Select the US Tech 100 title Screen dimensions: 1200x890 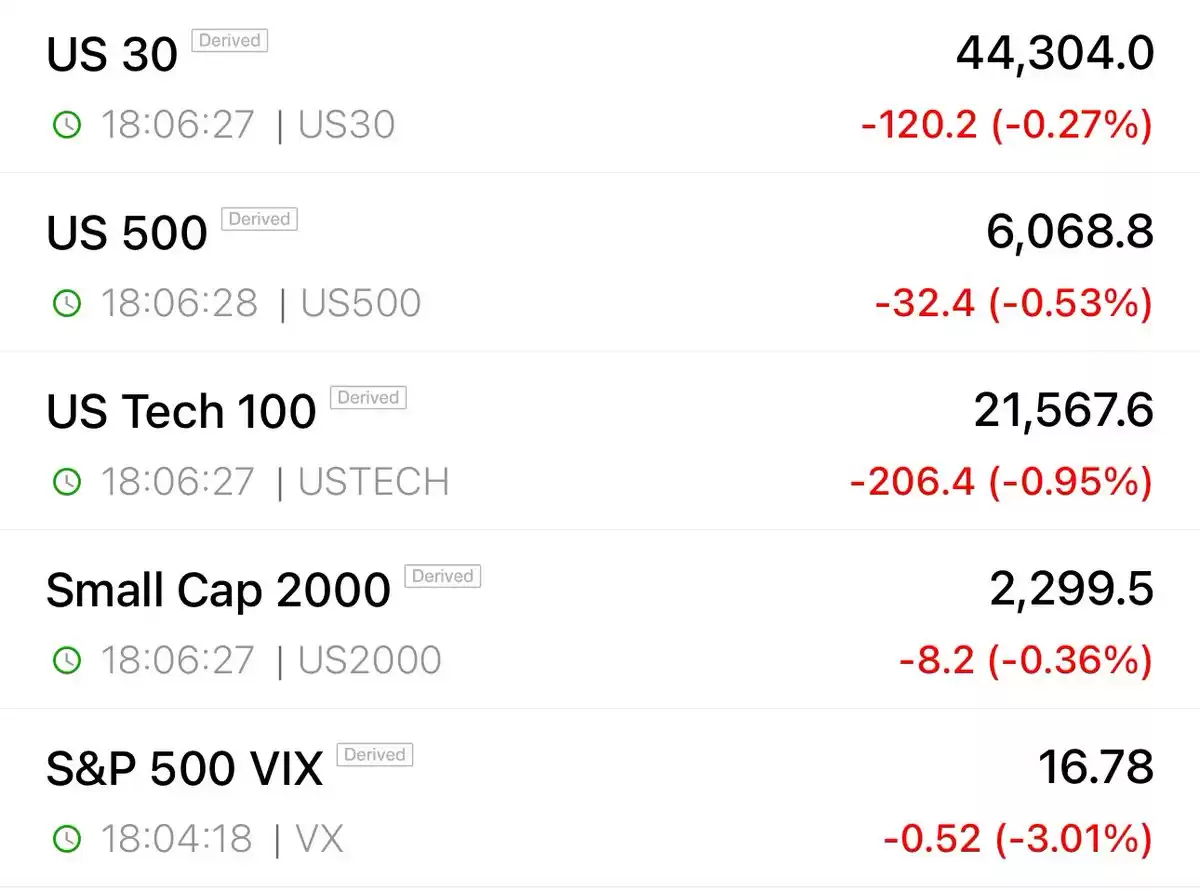point(181,412)
